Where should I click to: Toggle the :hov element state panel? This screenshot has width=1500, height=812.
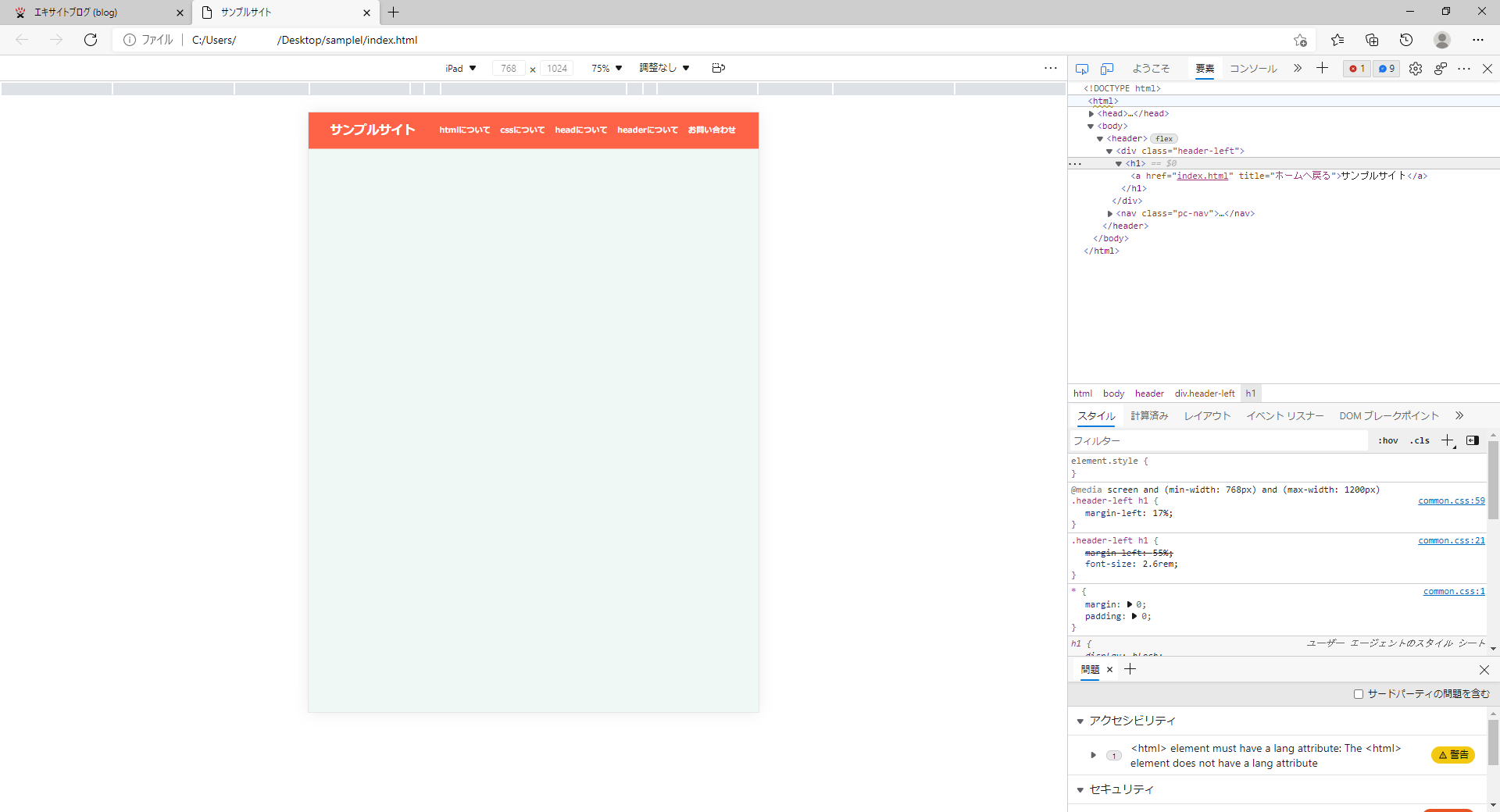tap(1388, 440)
